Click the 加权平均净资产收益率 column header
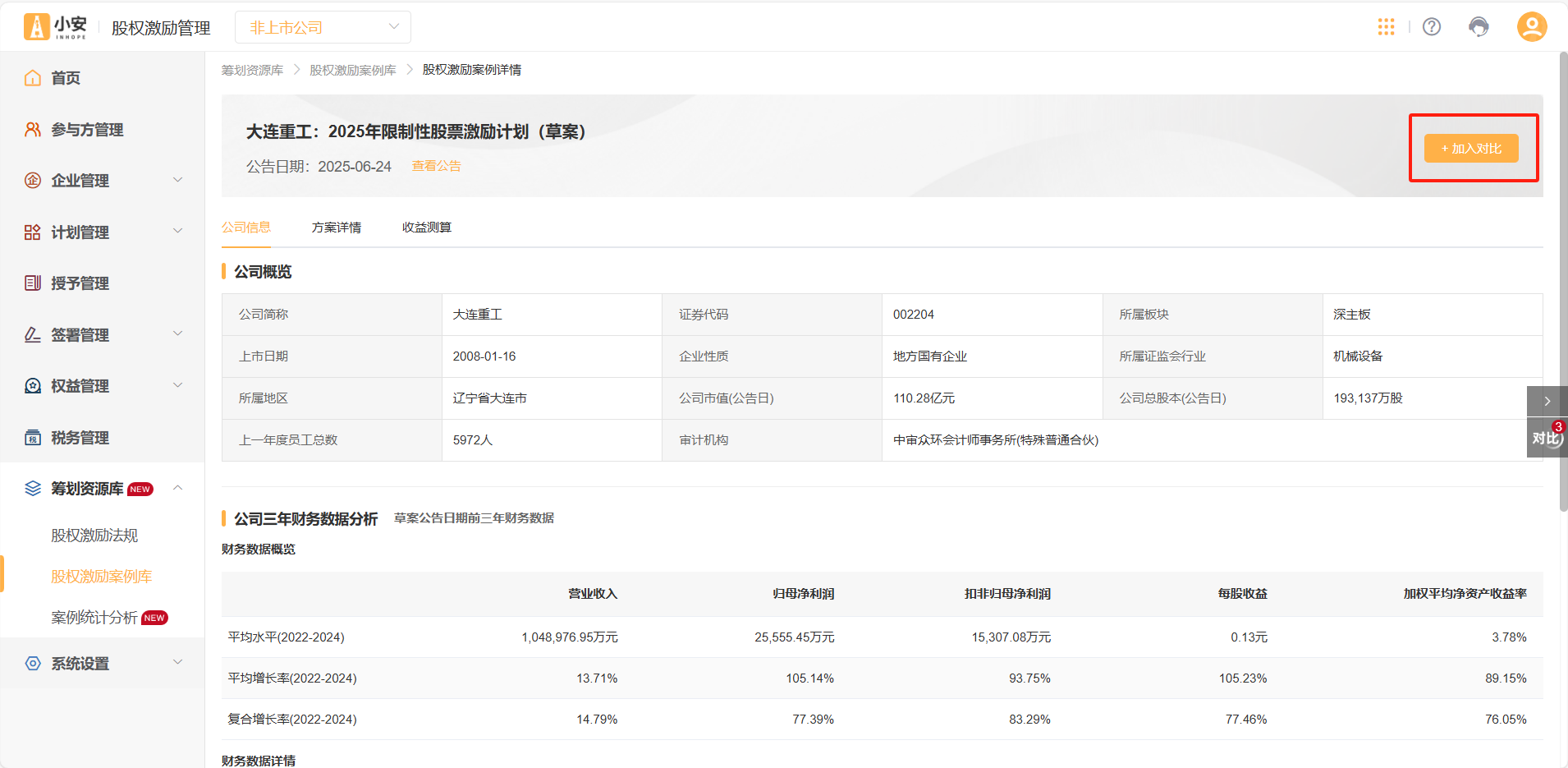Viewport: 1568px width, 768px height. 1465,594
